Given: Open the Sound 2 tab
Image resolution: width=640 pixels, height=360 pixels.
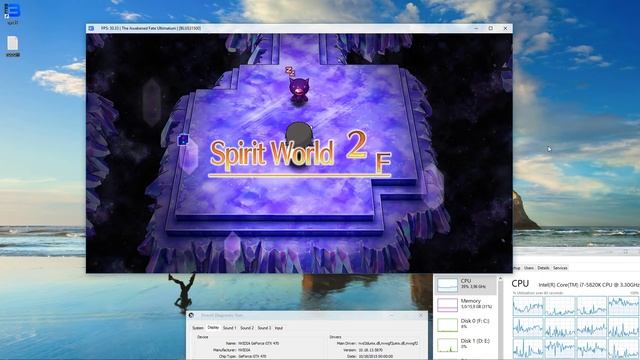Looking at the screenshot, I should (247, 328).
